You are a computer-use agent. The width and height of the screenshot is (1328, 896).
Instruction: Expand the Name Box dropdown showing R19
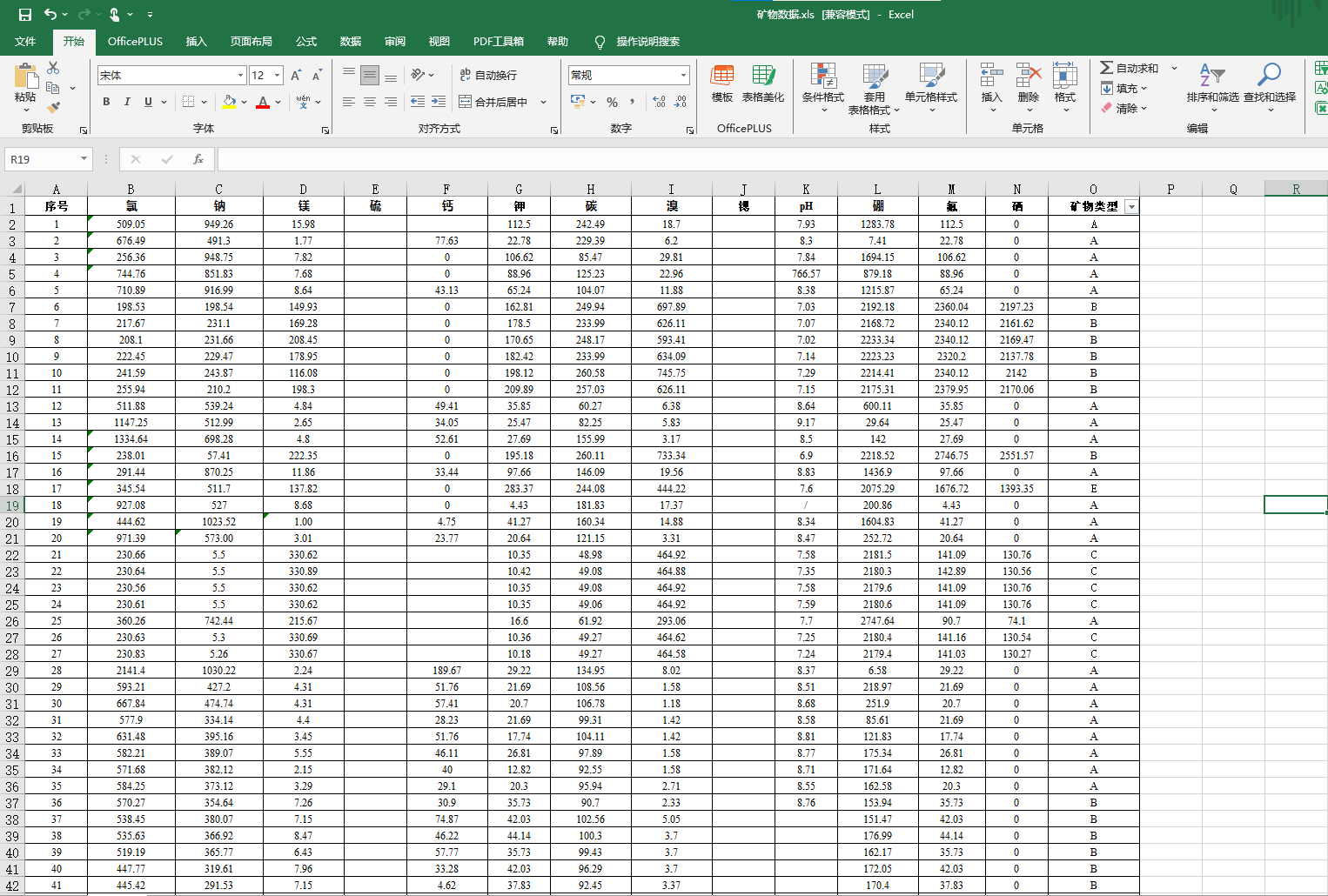pos(84,159)
